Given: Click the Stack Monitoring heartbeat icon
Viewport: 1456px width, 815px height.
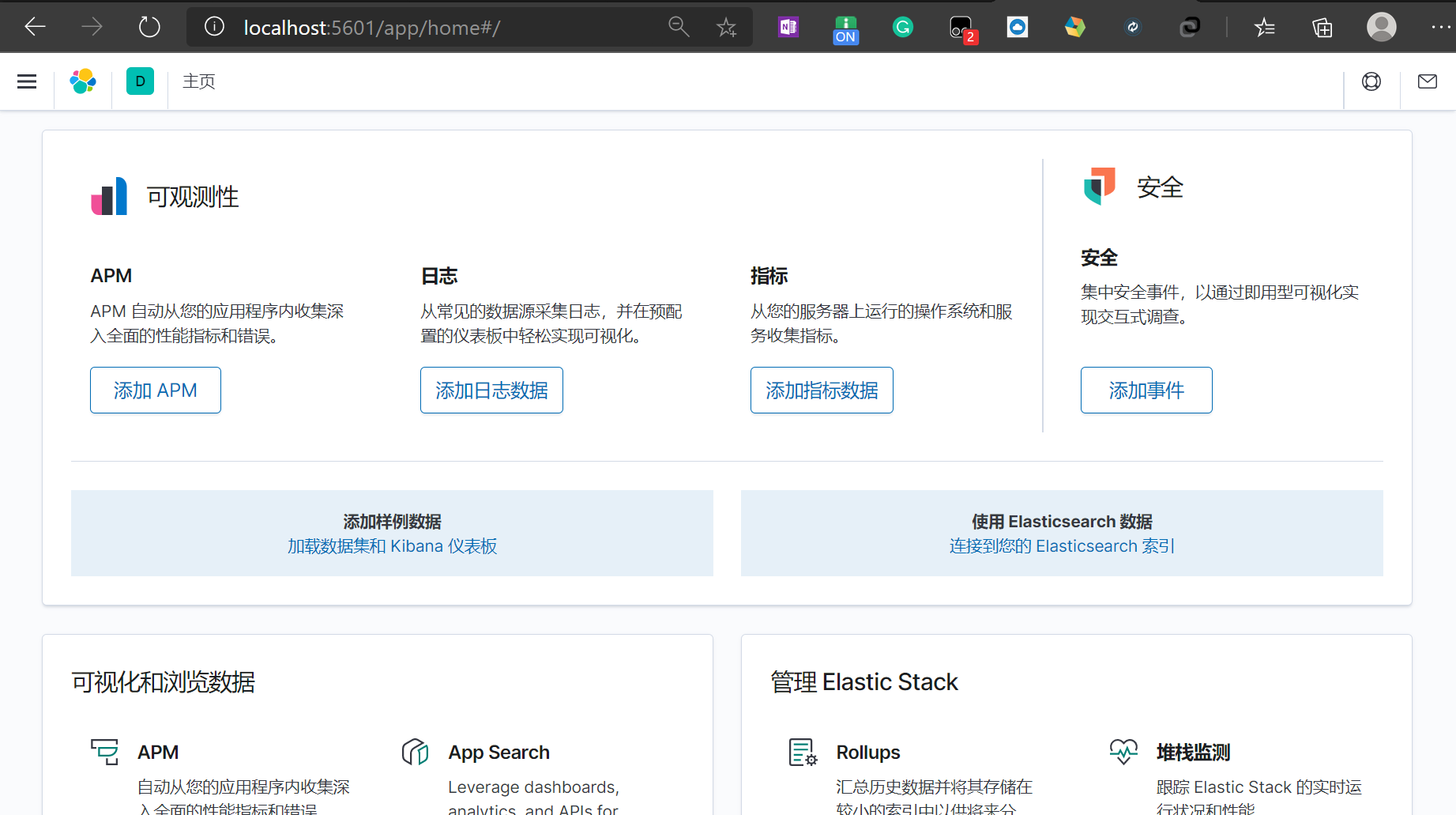Looking at the screenshot, I should click(x=1123, y=752).
